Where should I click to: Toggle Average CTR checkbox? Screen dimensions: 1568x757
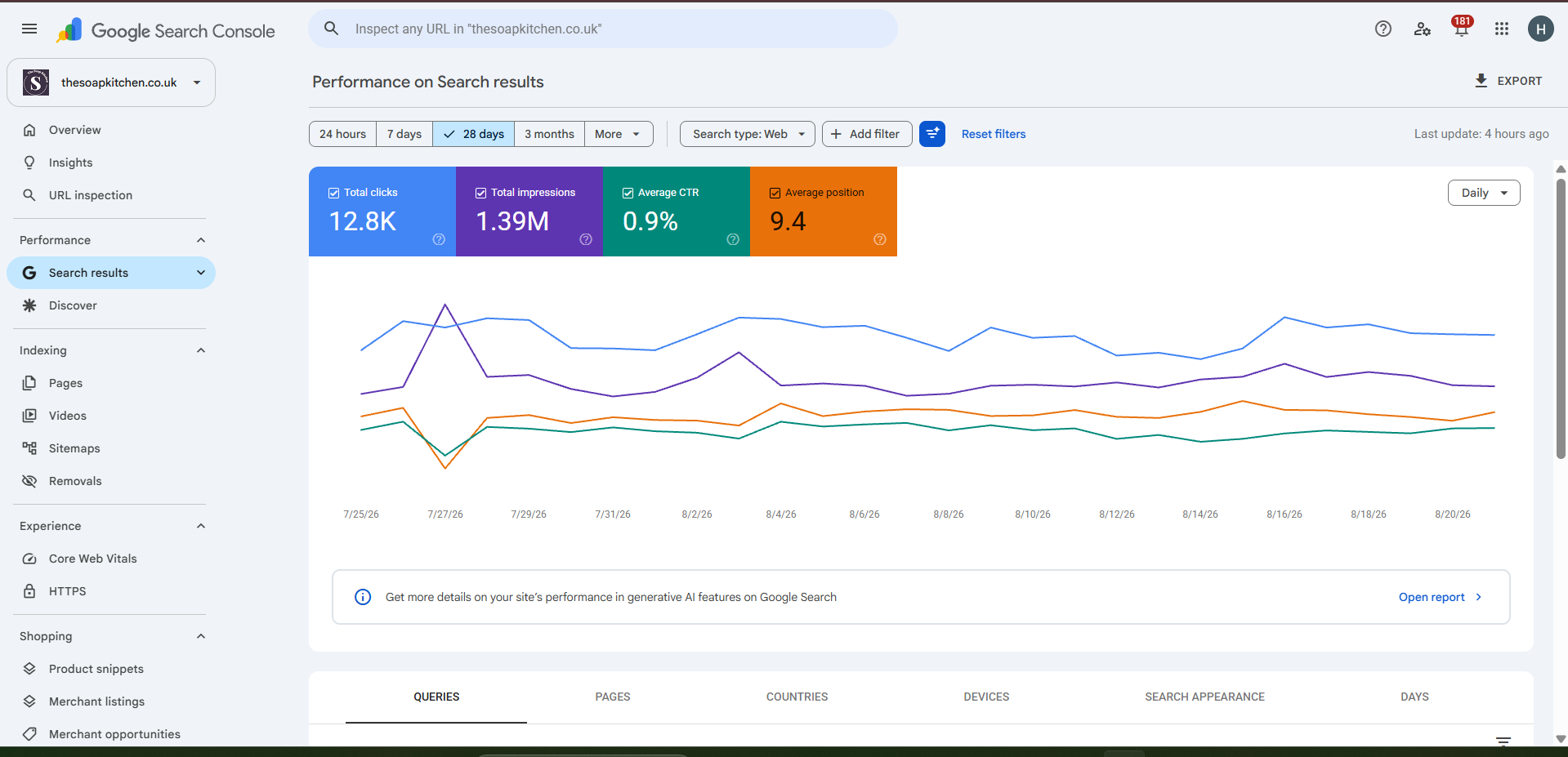tap(628, 193)
